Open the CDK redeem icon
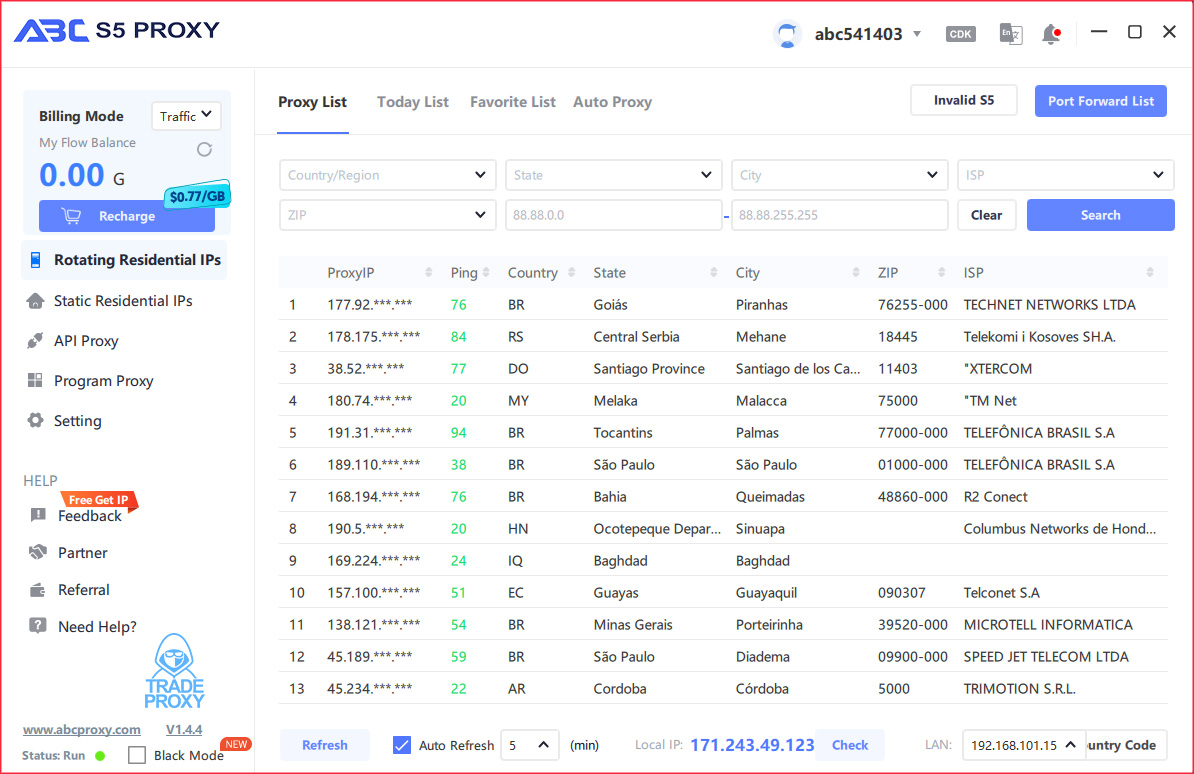The width and height of the screenshot is (1194, 774). pyautogui.click(x=960, y=34)
